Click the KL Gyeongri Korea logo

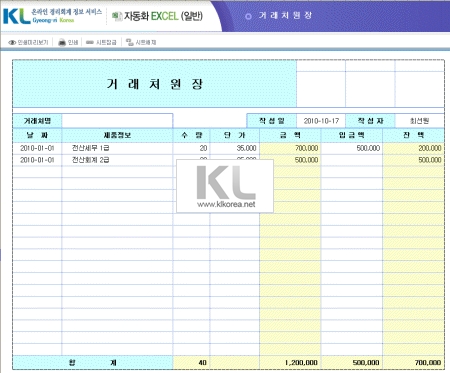(52, 16)
